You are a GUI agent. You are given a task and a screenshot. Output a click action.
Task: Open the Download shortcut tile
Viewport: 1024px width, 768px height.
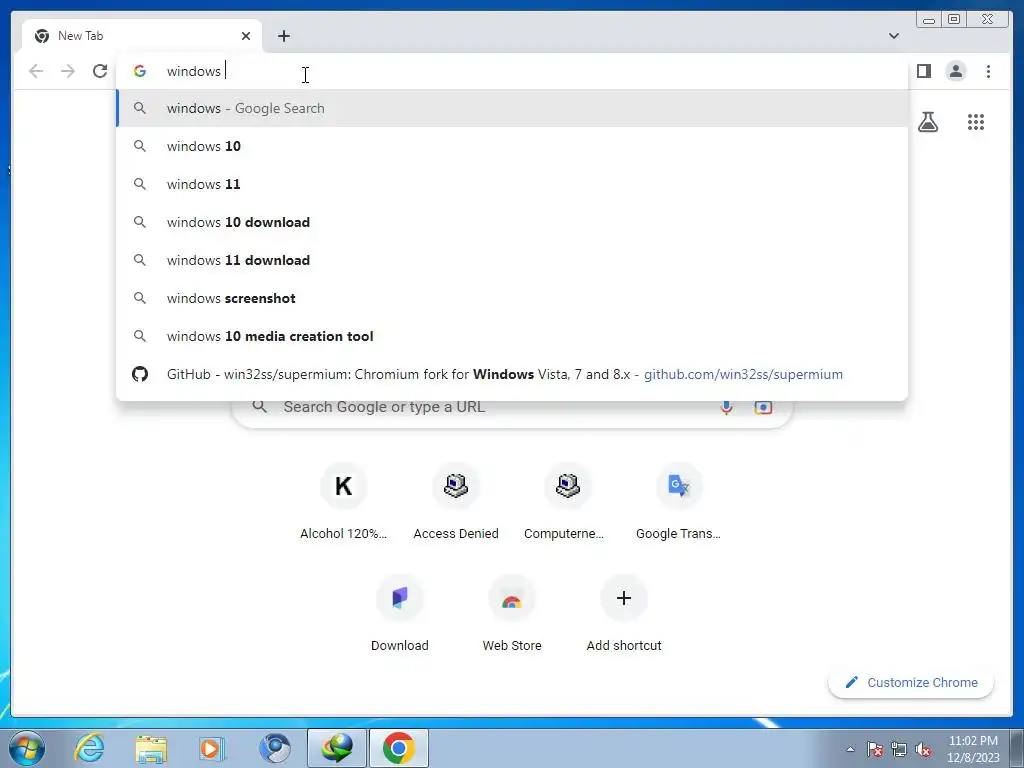[400, 614]
